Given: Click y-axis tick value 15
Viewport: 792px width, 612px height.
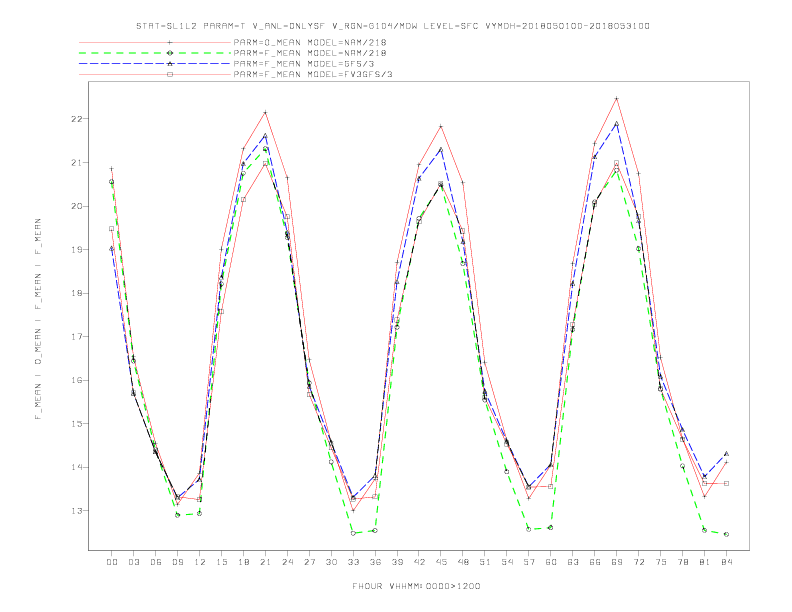Looking at the screenshot, I should click(77, 424).
